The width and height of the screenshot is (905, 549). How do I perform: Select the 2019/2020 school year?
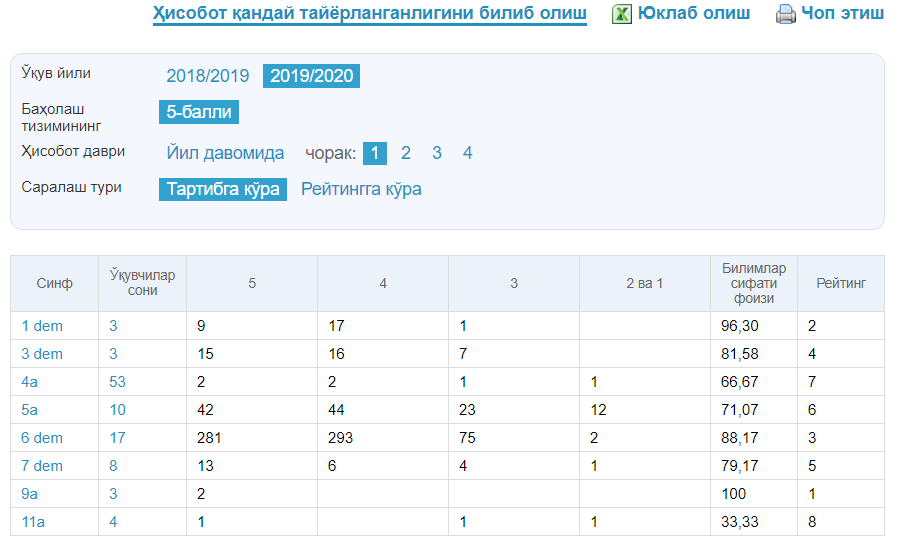pyautogui.click(x=311, y=76)
